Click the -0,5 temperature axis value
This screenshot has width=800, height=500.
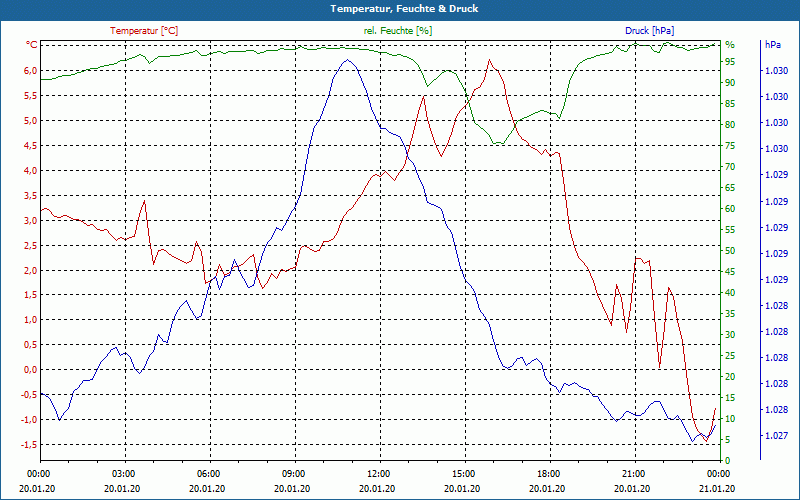(30, 395)
